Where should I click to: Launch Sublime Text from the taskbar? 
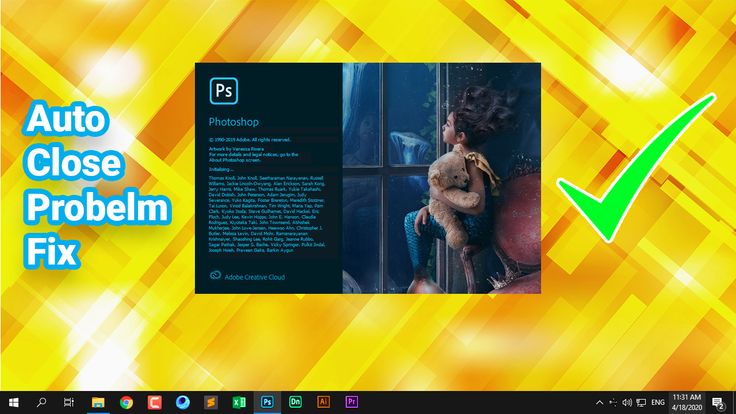211,402
